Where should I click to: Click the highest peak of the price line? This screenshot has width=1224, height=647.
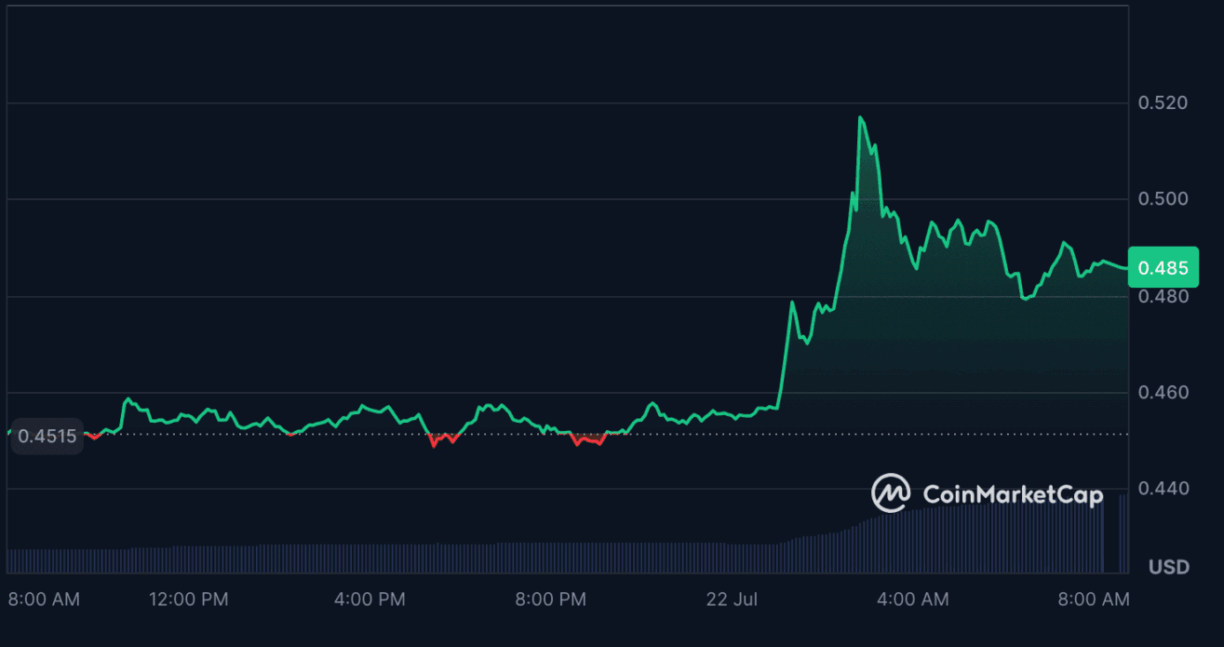pos(860,118)
